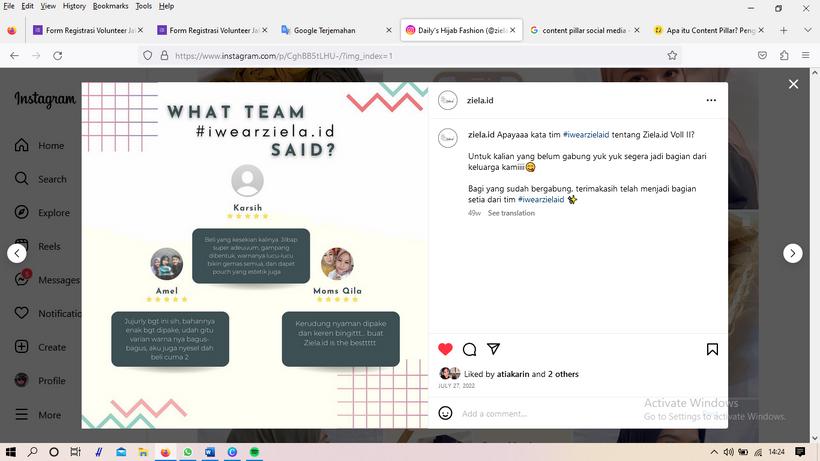This screenshot has height=461, width=820.
Task: Open second #iwearzielaid hashtag after 'tim'
Action: 541,199
